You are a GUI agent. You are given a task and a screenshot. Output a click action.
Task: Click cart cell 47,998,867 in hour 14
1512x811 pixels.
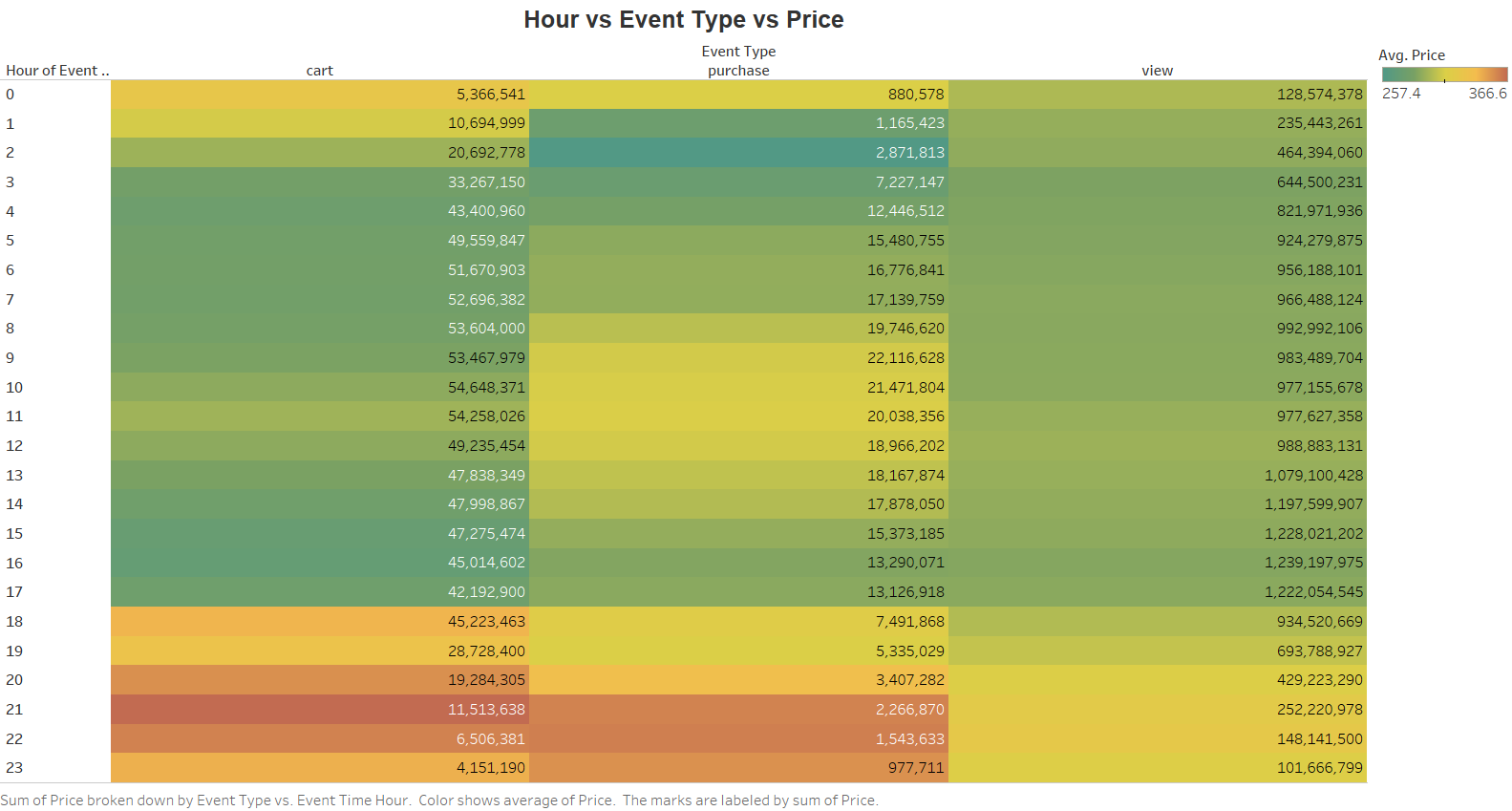(320, 504)
